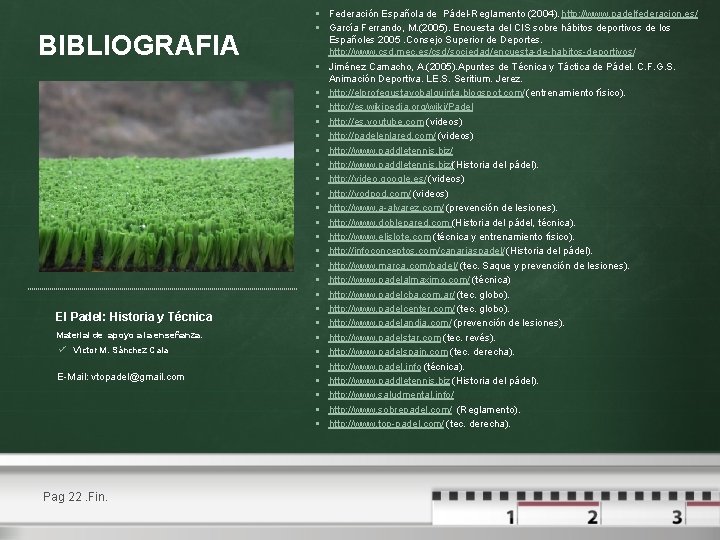Click '(tec. revés)' note beside padelstar link

[x=469, y=338]
